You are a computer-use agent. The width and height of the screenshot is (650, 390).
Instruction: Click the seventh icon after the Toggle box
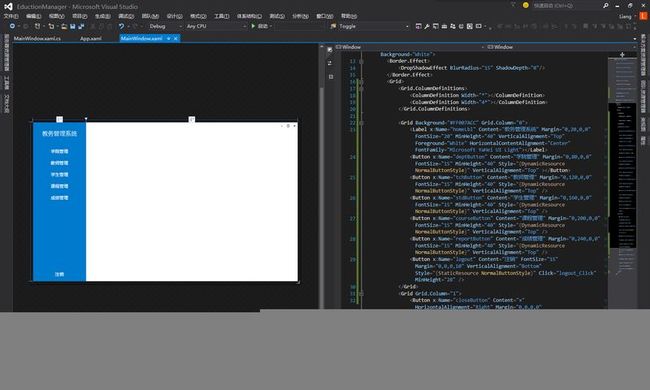pos(470,26)
